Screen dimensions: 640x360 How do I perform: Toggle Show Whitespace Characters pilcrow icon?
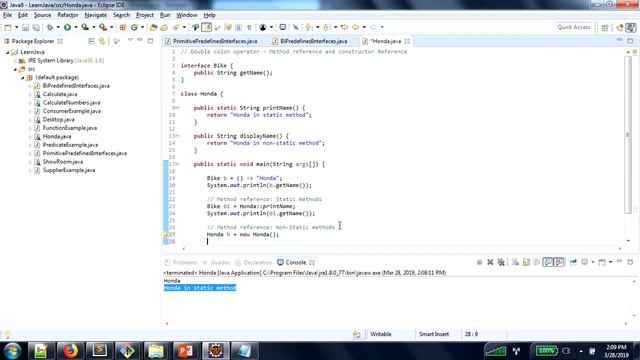249,27
